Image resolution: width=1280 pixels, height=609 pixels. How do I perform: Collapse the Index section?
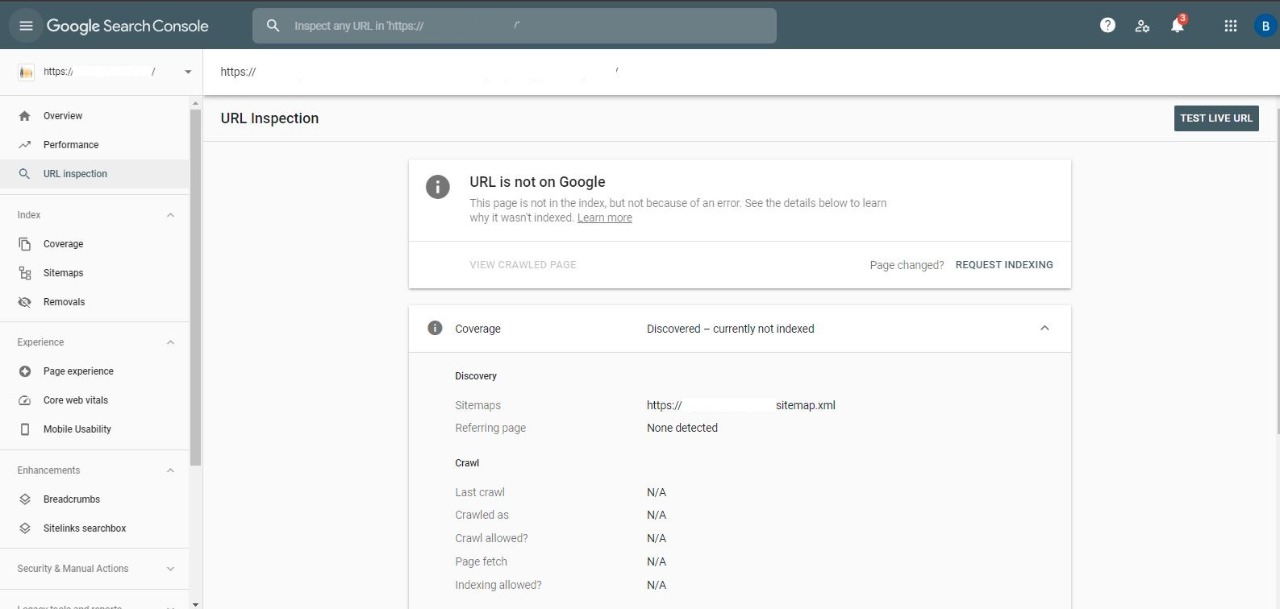coord(170,215)
